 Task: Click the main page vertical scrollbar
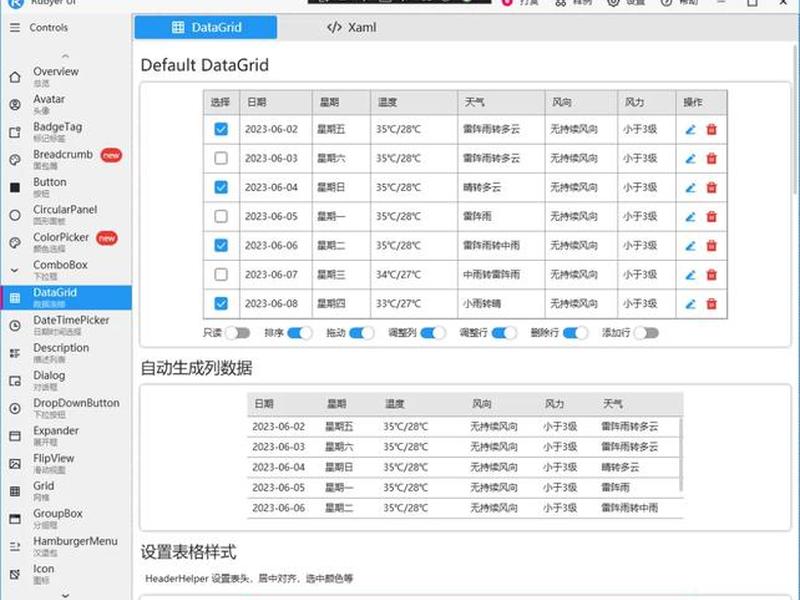click(x=796, y=120)
